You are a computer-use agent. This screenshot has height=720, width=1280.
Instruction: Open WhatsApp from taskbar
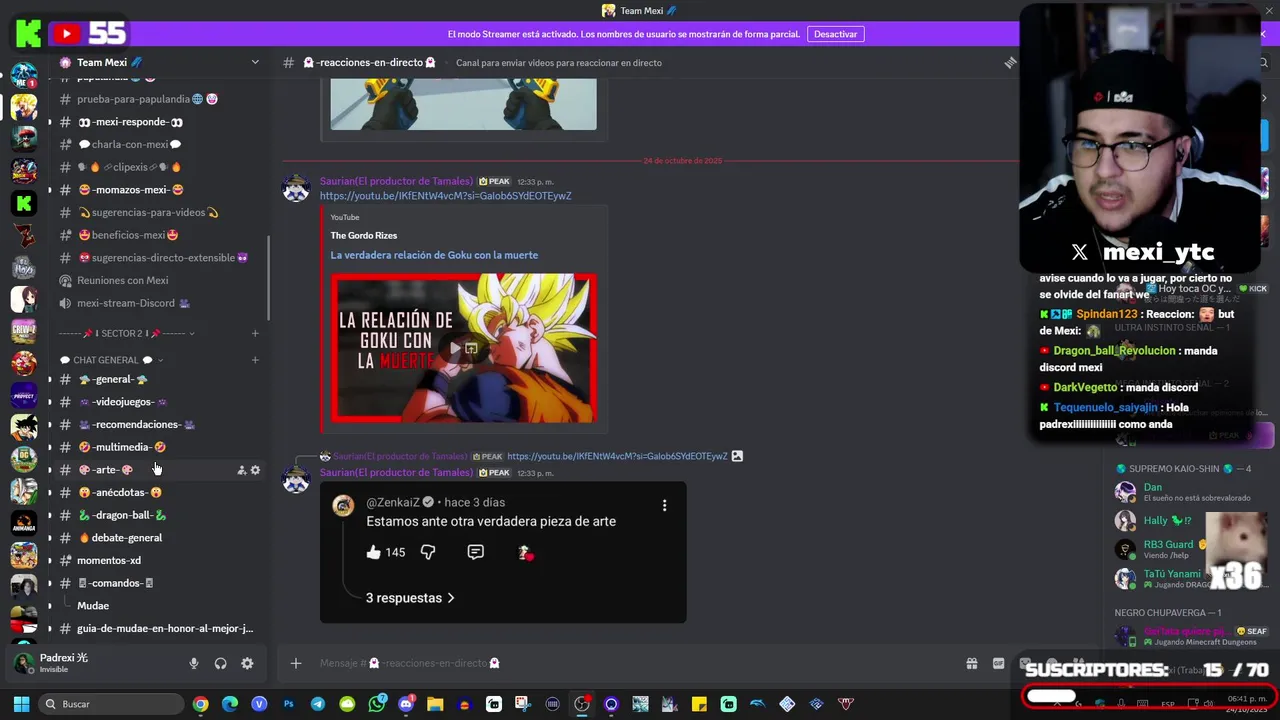(x=377, y=704)
